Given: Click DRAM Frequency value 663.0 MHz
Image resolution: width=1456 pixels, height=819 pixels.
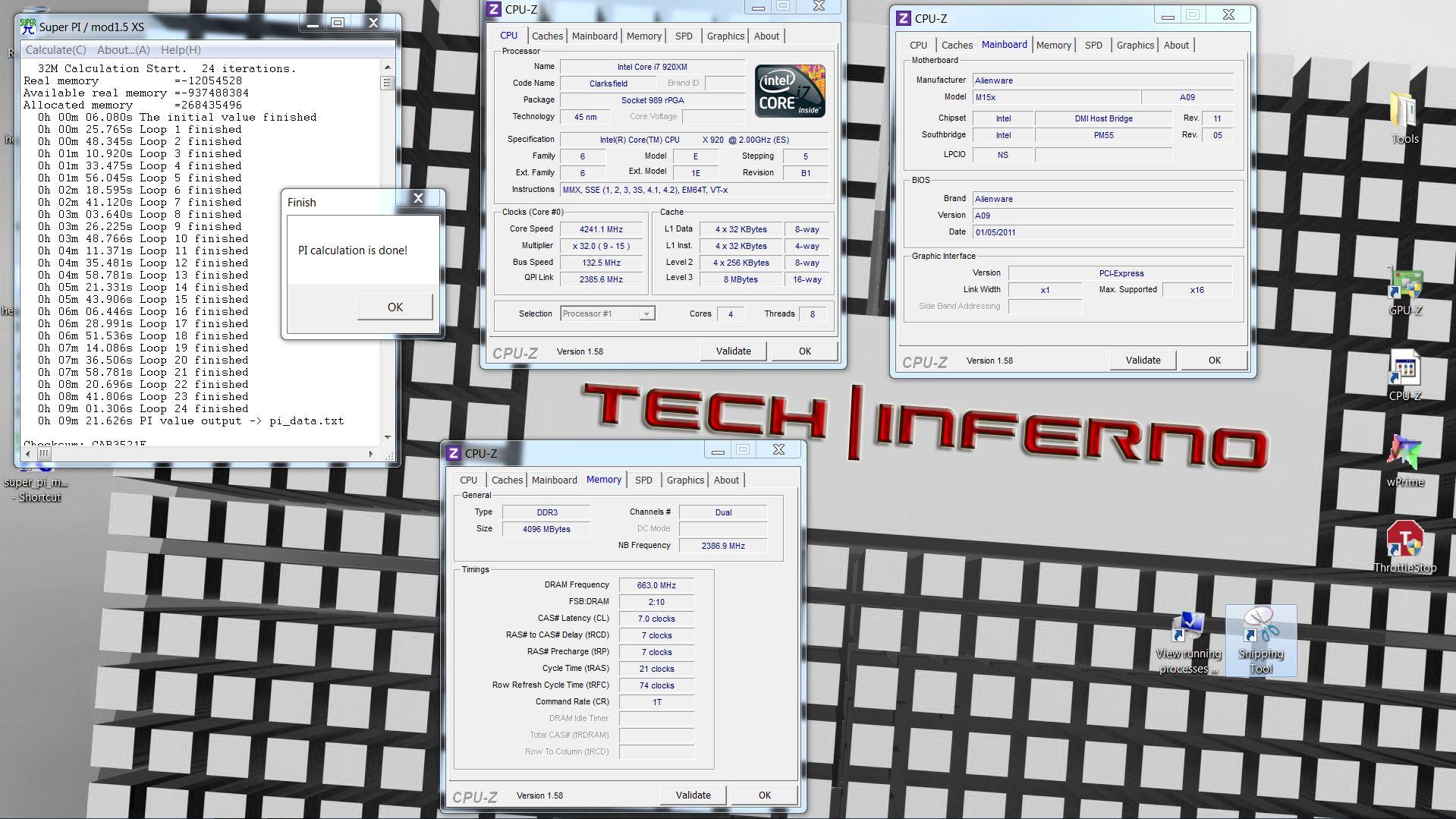Looking at the screenshot, I should [656, 585].
